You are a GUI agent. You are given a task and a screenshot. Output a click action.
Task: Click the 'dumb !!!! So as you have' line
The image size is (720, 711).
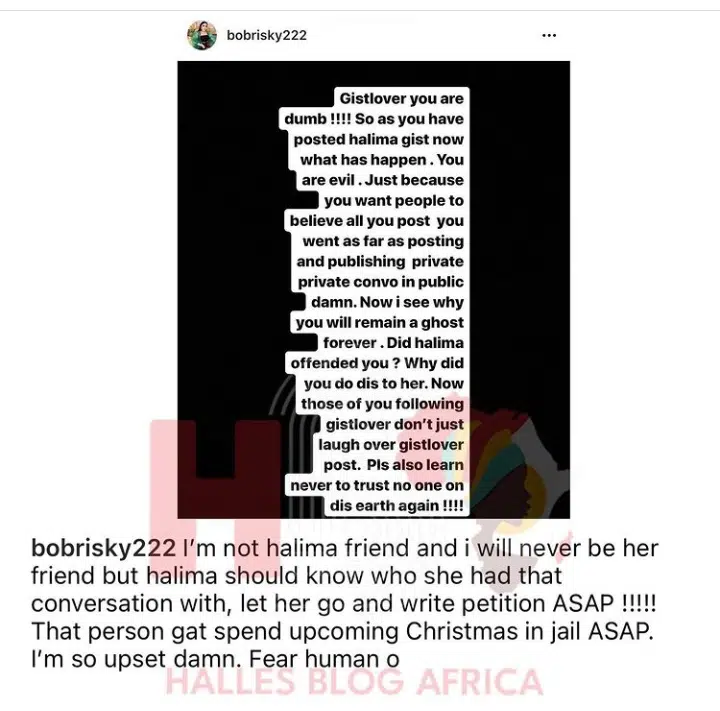[374, 119]
